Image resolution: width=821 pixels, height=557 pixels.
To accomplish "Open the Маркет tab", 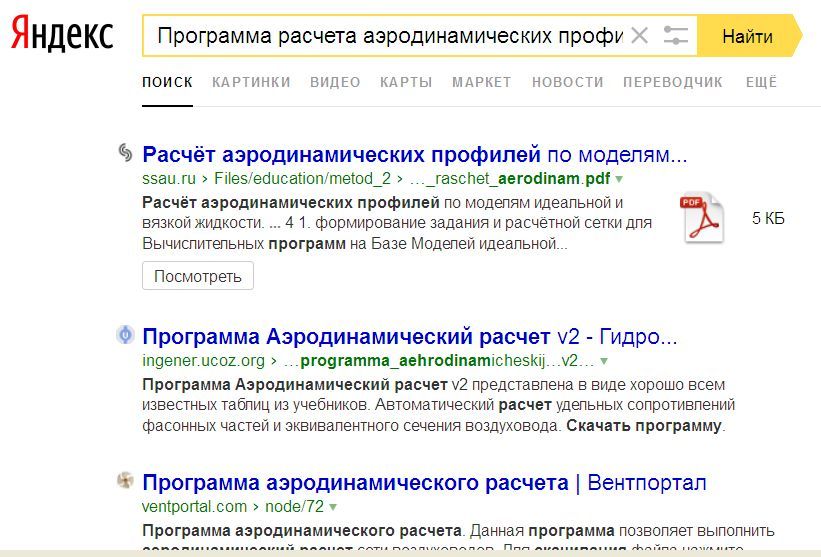I will 481,82.
